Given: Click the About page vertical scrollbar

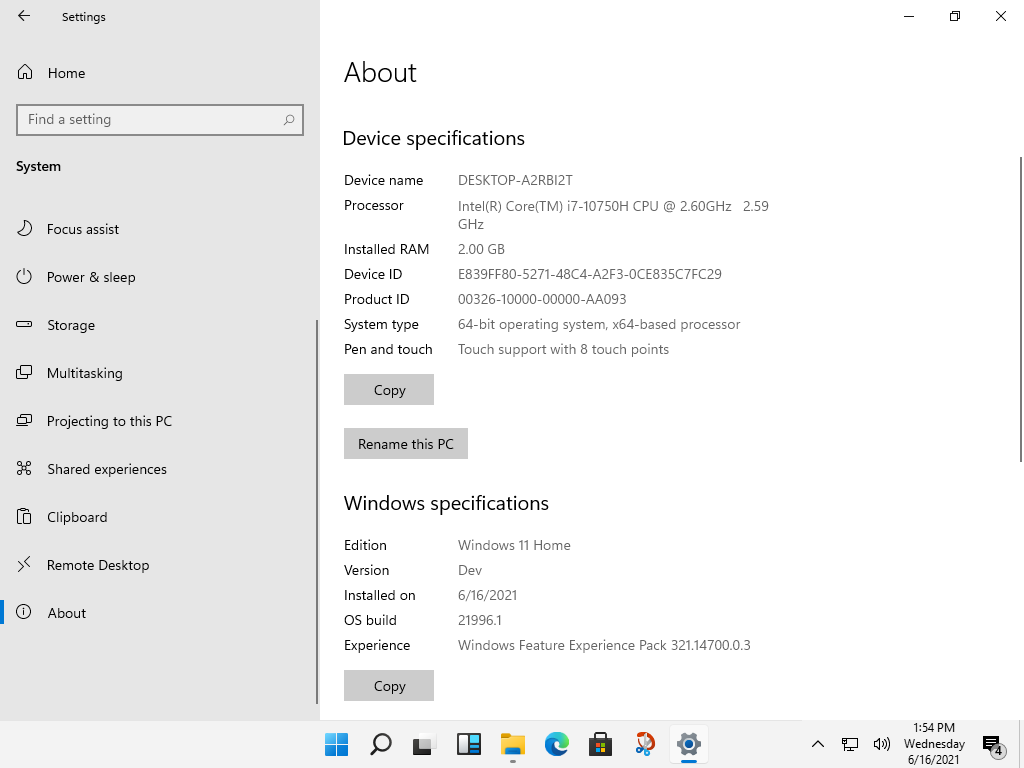Looking at the screenshot, I should 1021,310.
